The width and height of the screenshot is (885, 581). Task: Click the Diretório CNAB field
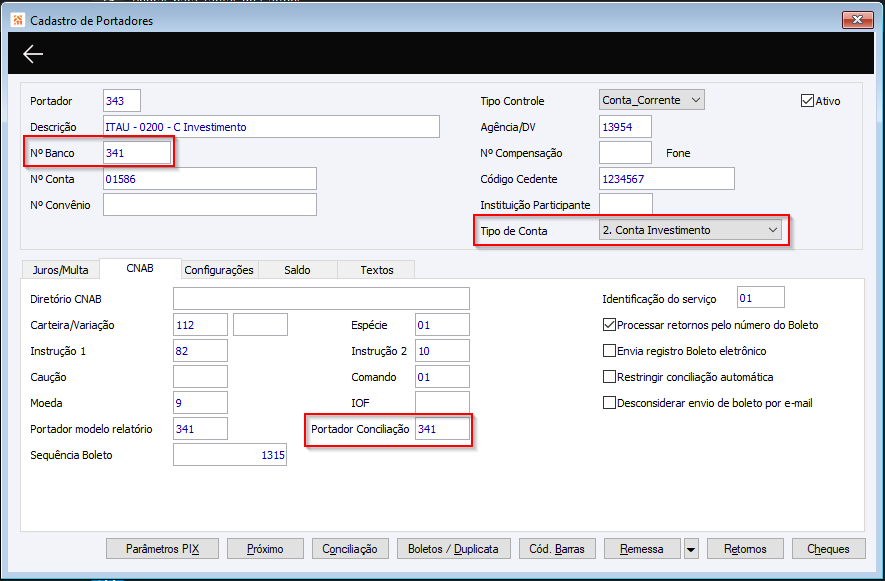pos(321,299)
